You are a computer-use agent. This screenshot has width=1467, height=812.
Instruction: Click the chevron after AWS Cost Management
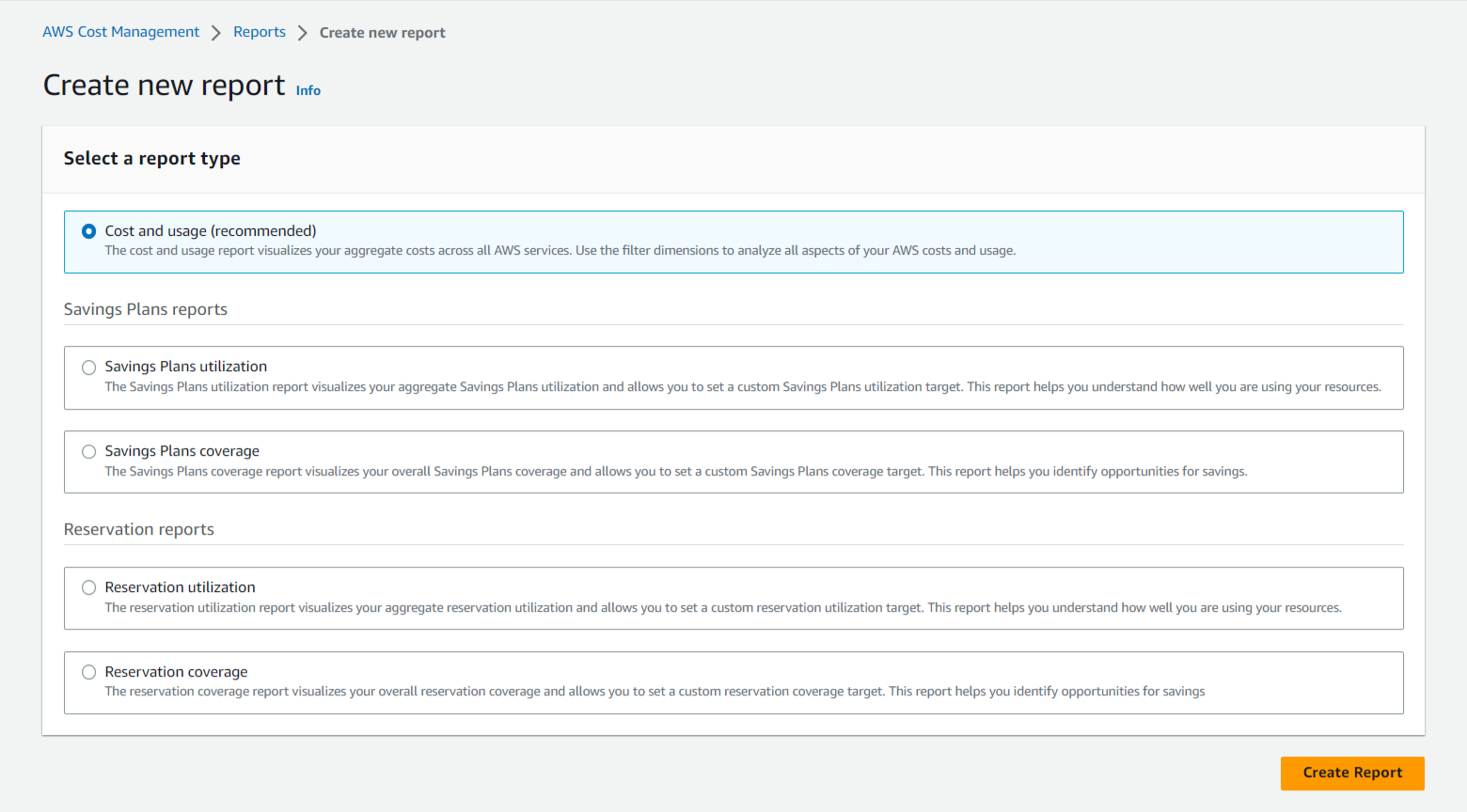(x=216, y=31)
